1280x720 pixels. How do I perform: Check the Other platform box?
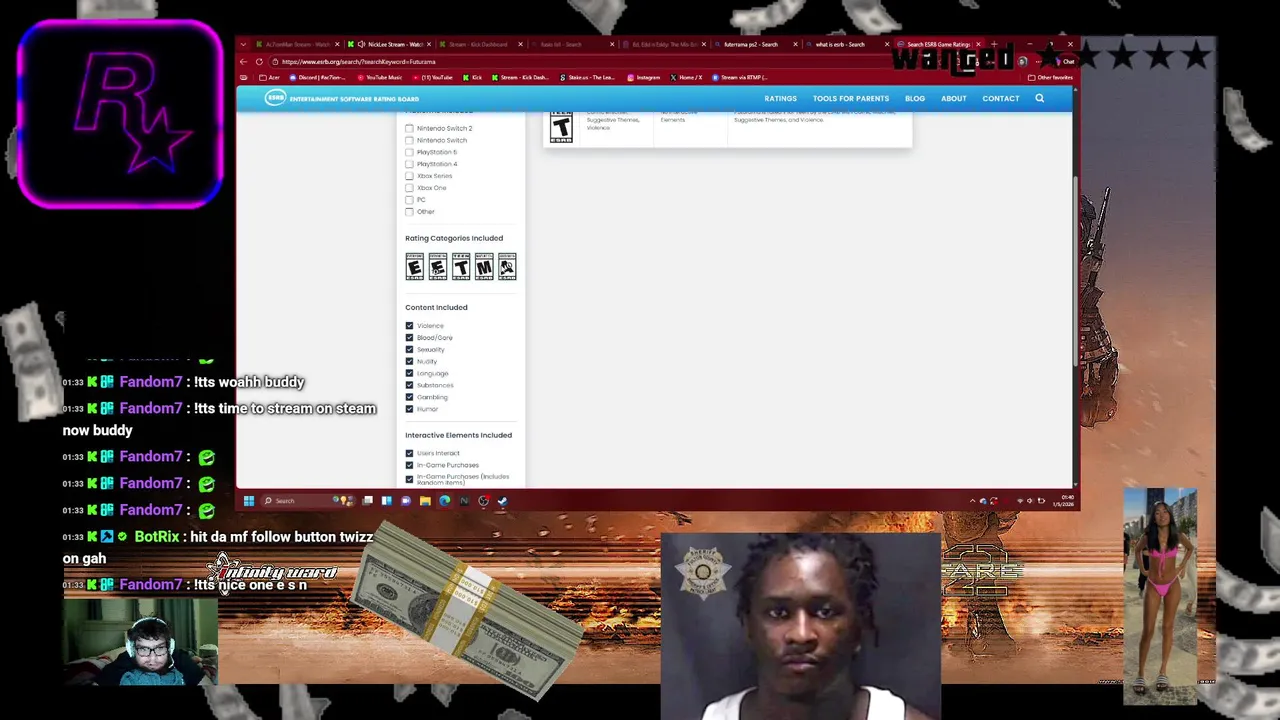point(409,212)
